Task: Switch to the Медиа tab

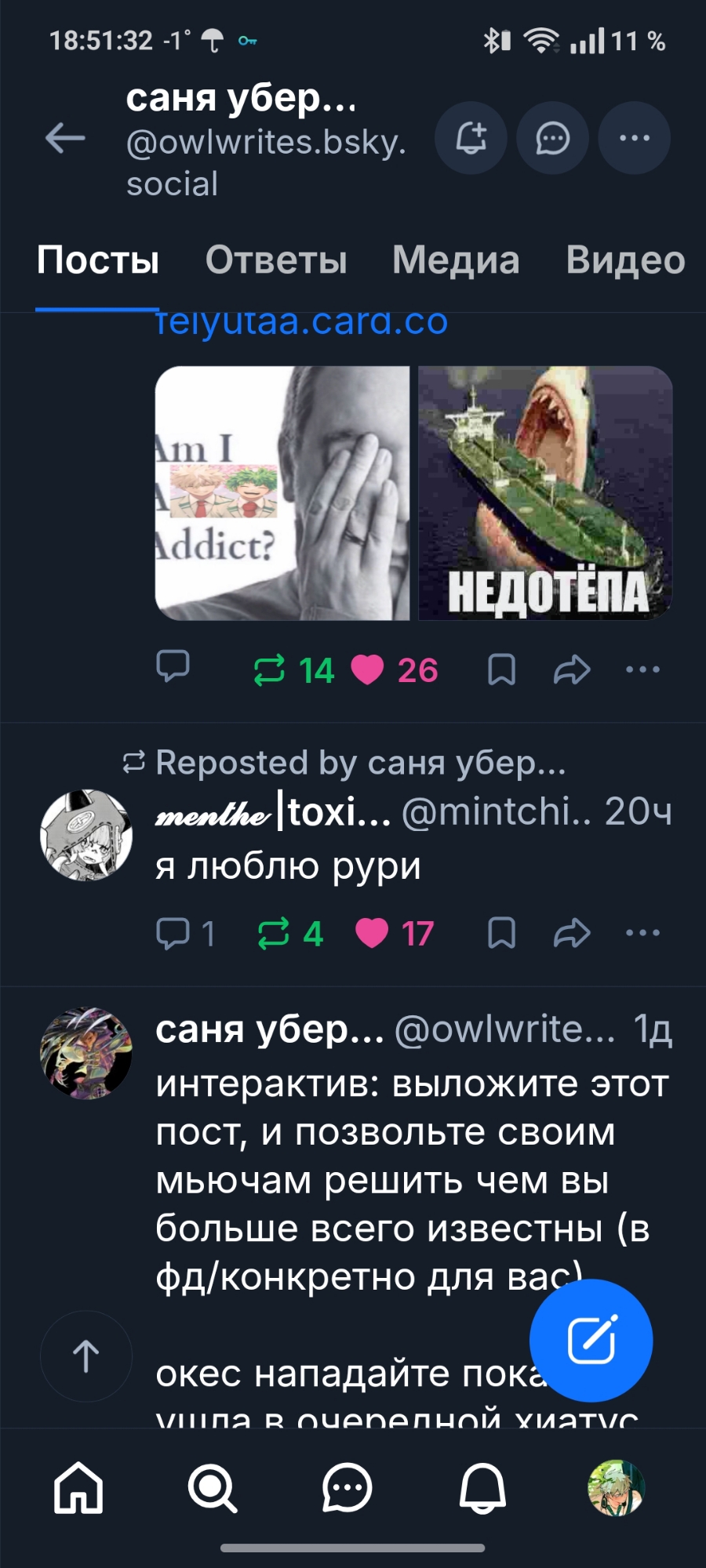Action: 456,260
